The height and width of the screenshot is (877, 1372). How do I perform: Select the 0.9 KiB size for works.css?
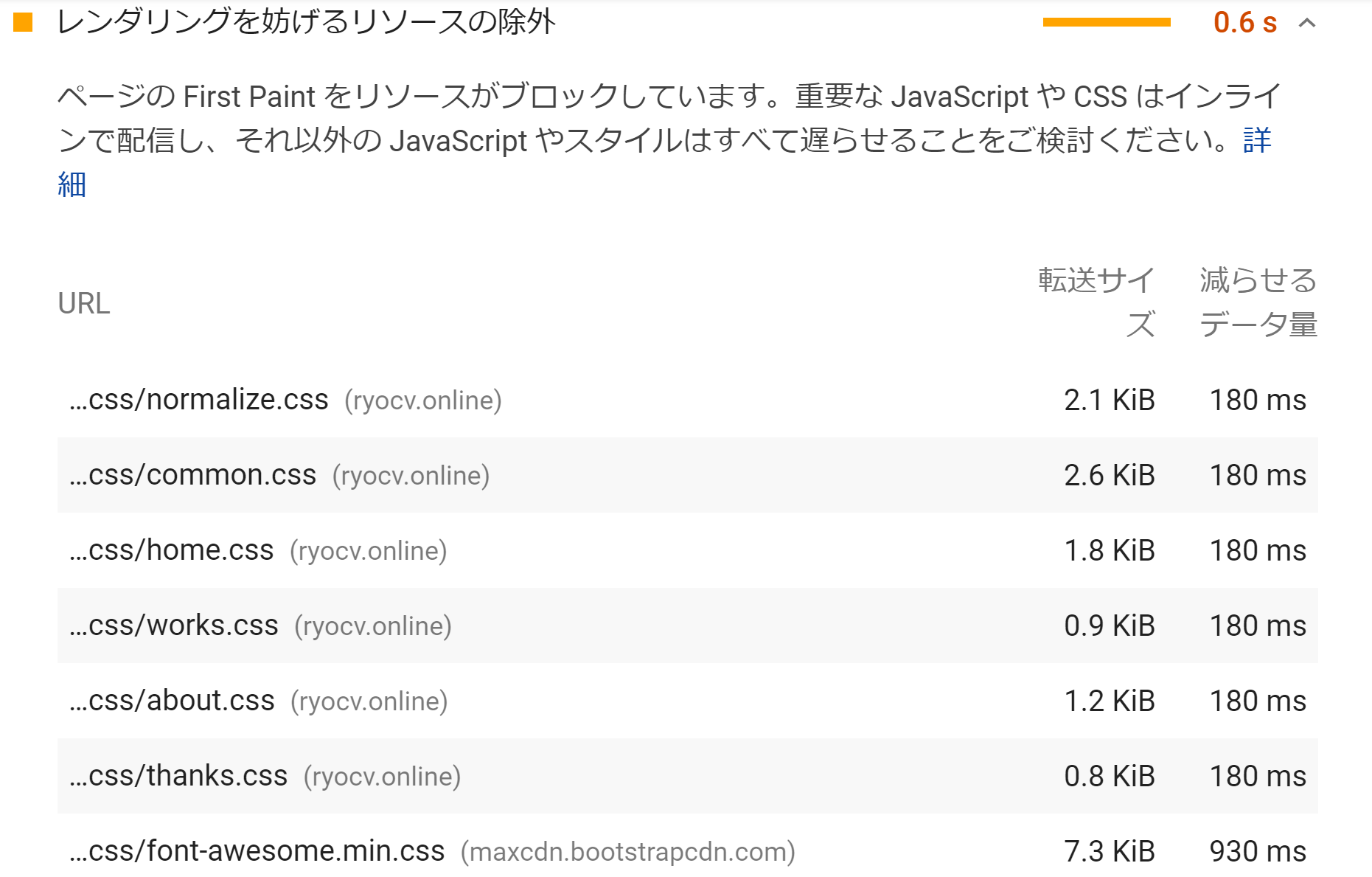click(1110, 625)
